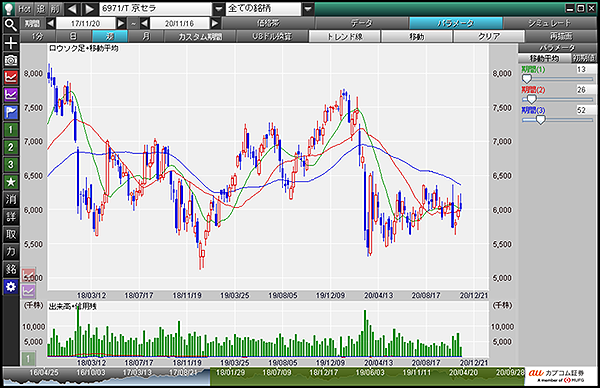This screenshot has height=388, width=600.
Task: Toggle the 週 weekly timeframe
Action: (x=110, y=36)
